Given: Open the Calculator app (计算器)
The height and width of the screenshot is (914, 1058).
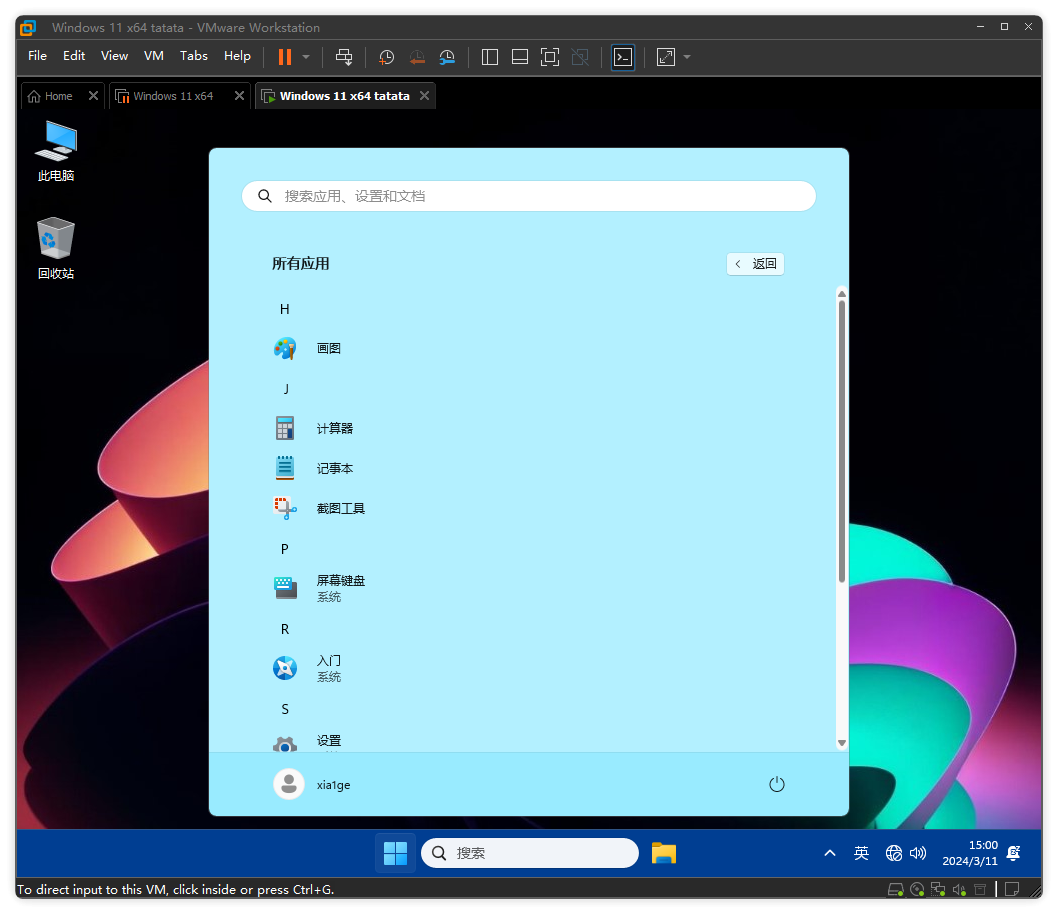Looking at the screenshot, I should point(334,428).
